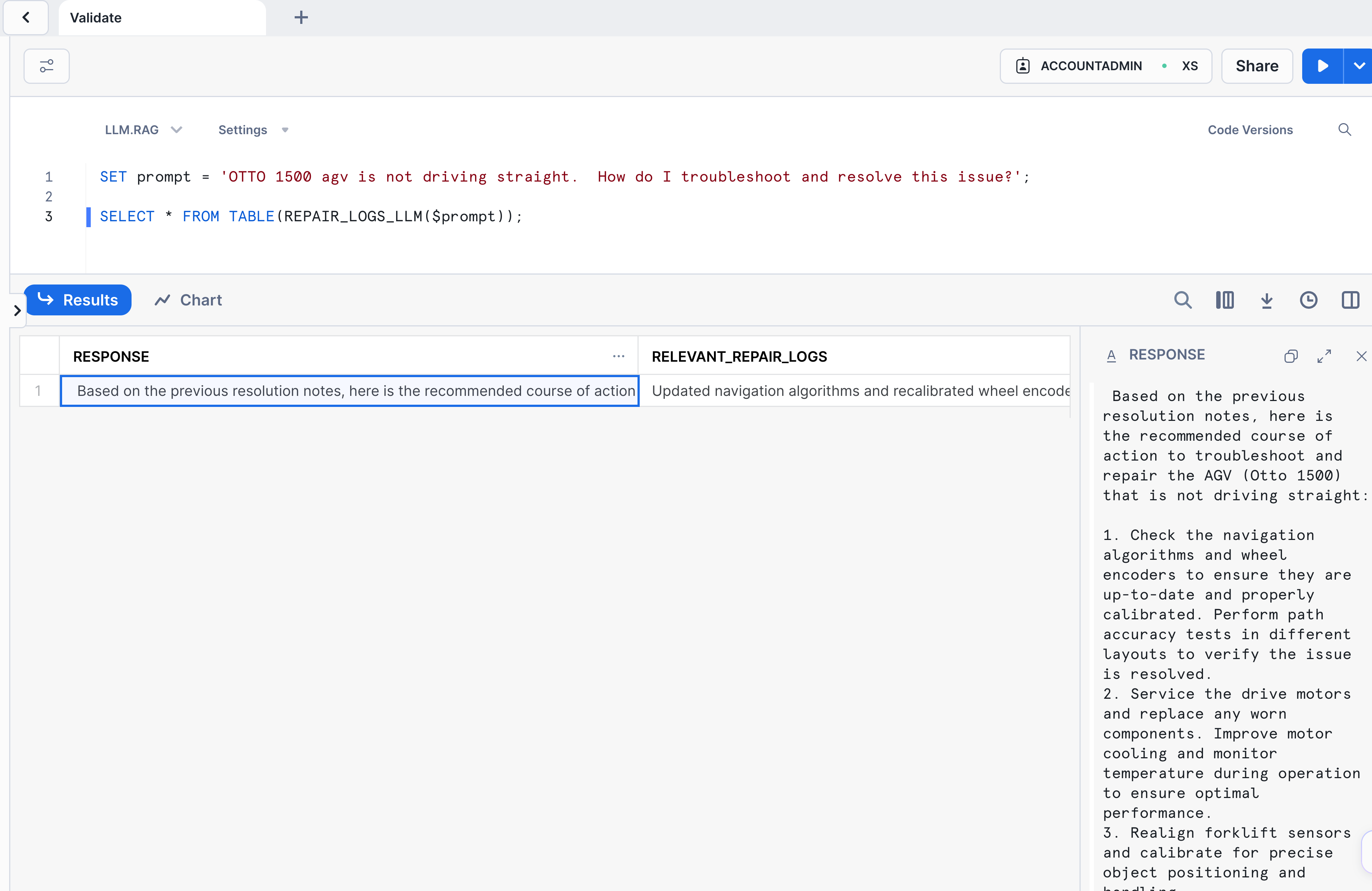
Task: Open query details clock icon
Action: pyautogui.click(x=1308, y=300)
